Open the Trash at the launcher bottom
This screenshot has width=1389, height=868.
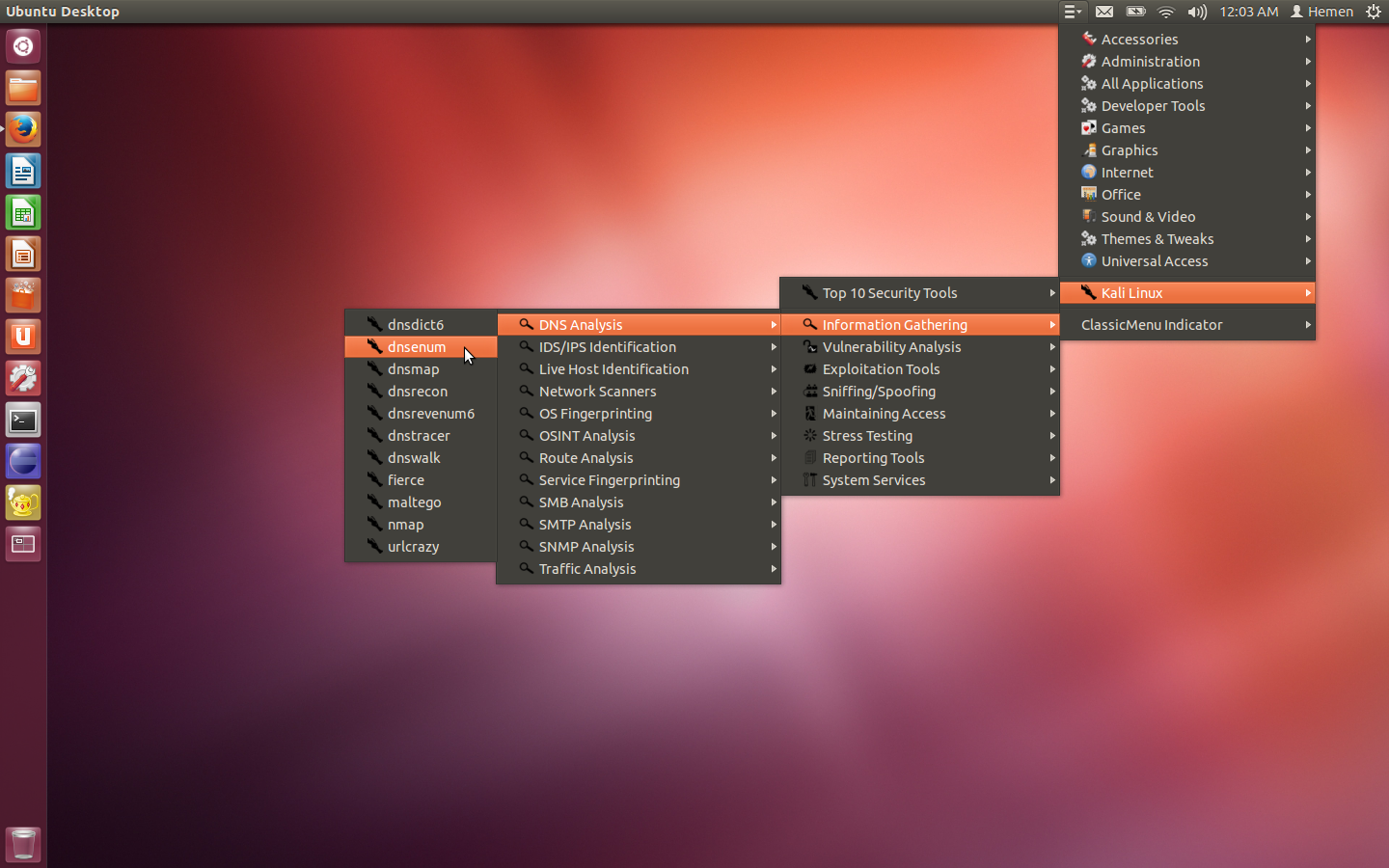click(23, 844)
